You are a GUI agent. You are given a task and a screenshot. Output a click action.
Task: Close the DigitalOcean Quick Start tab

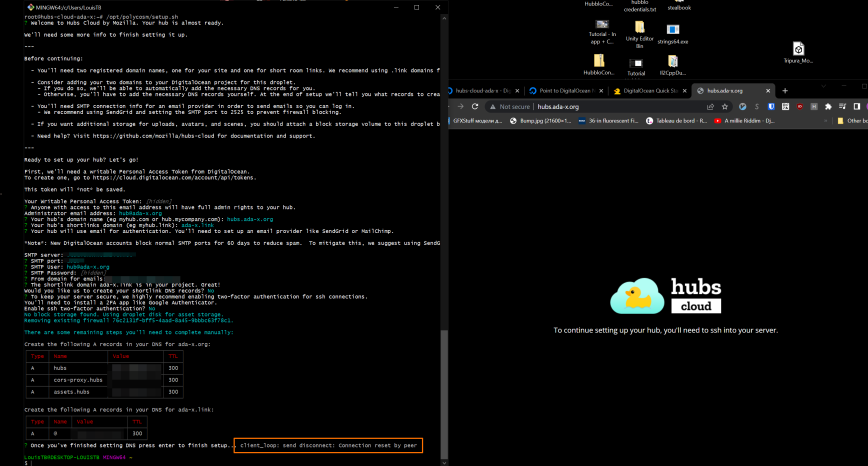coord(684,91)
